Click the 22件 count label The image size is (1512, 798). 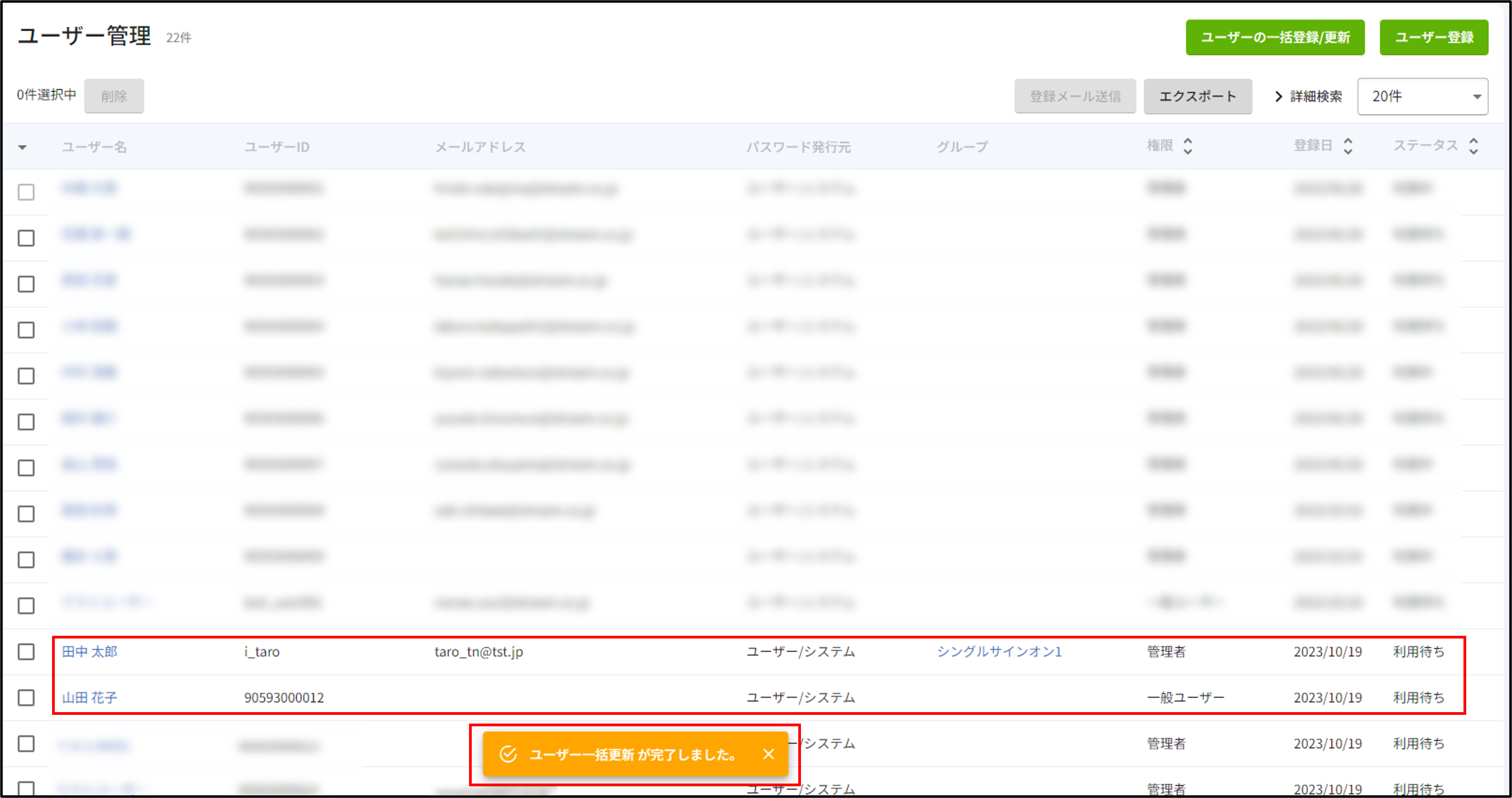pos(179,38)
